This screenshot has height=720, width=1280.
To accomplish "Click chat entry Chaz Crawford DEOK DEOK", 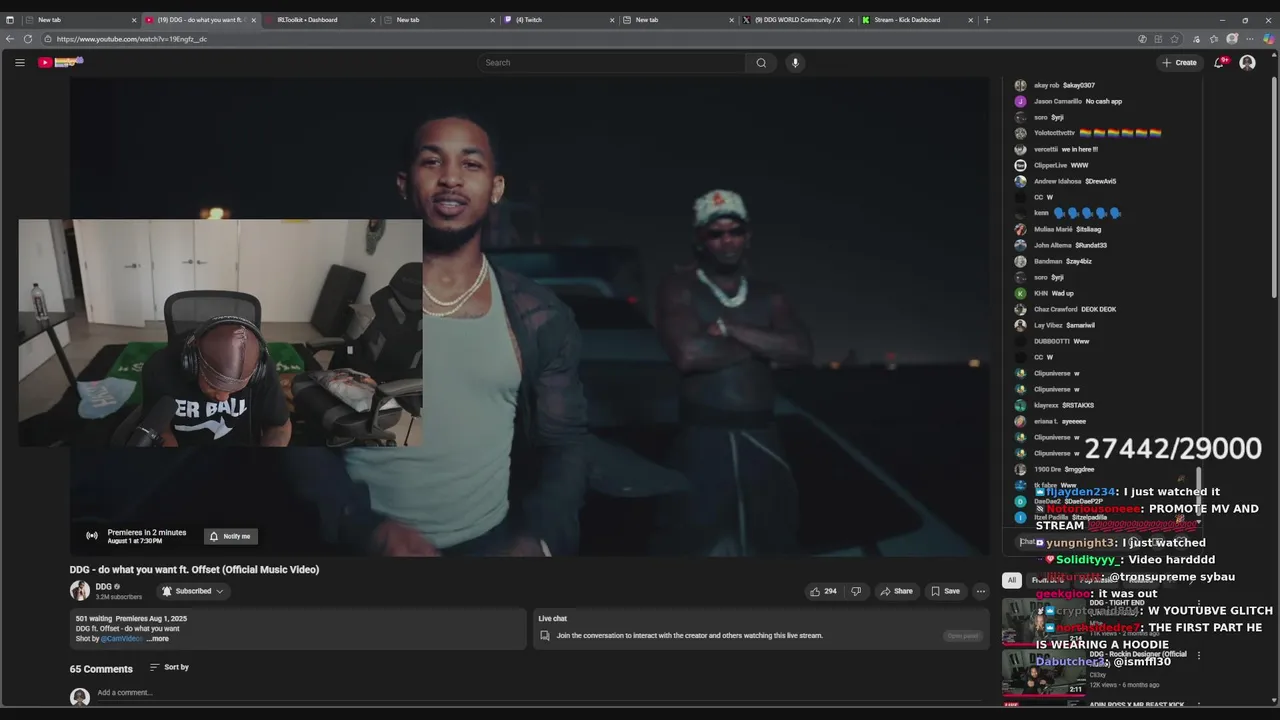I will point(1064,309).
